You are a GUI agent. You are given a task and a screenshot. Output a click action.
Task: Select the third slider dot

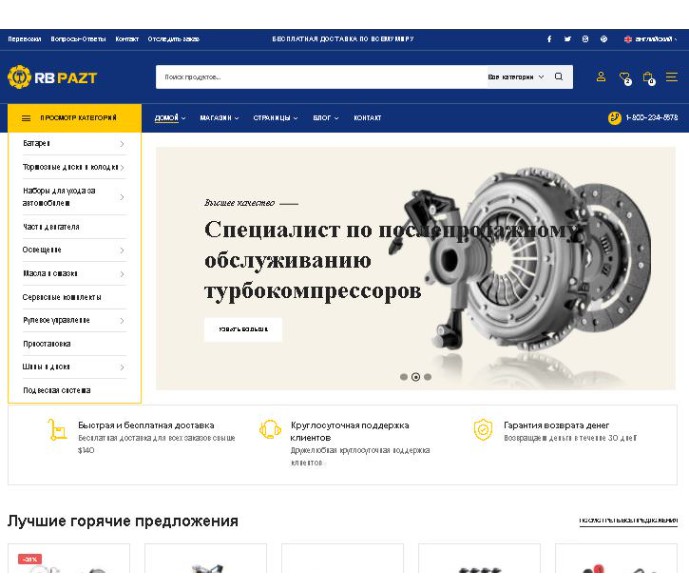[427, 377]
